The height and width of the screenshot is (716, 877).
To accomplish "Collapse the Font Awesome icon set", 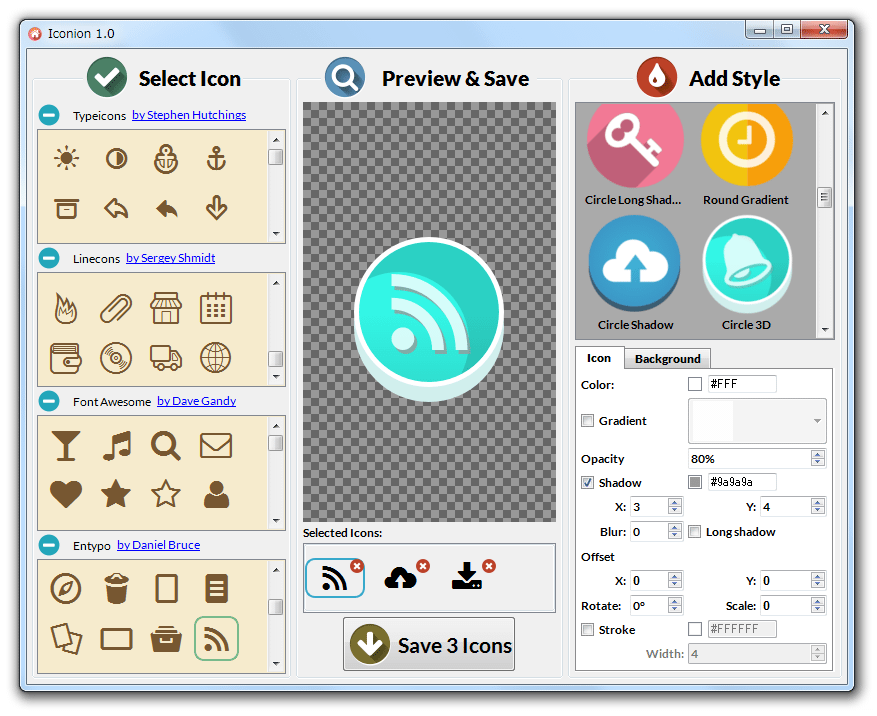I will click(49, 401).
